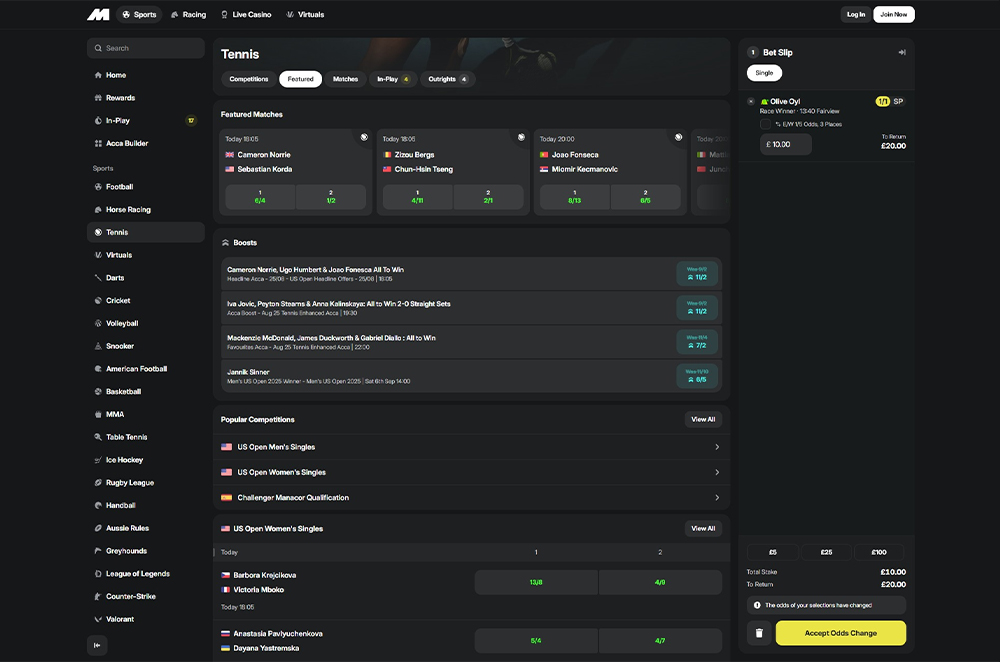The height and width of the screenshot is (662, 1000).
Task: Back Joao Fonseca at 8/13
Action: [575, 197]
